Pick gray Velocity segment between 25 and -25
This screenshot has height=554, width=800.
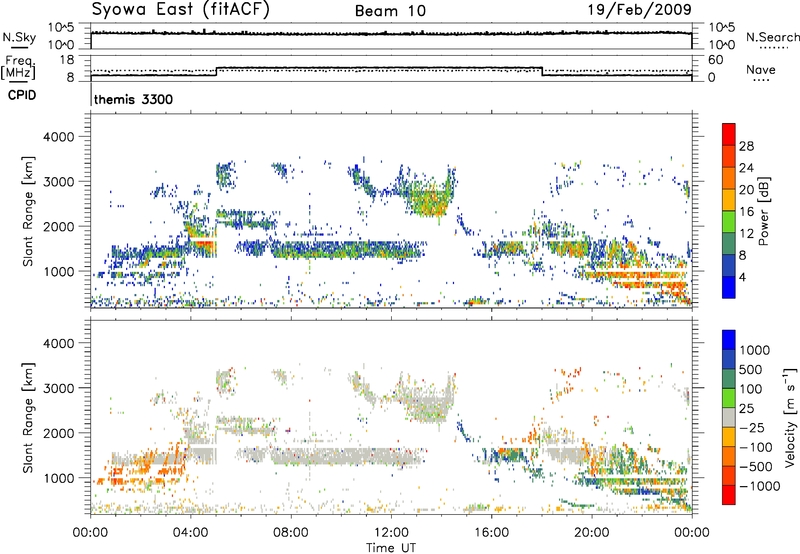(729, 417)
